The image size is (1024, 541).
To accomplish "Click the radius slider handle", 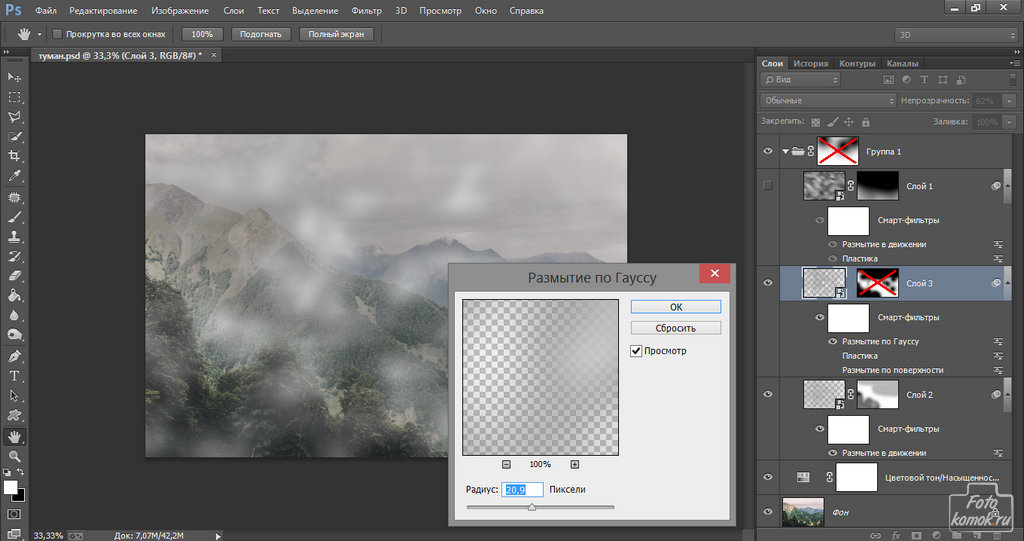I will point(531,507).
